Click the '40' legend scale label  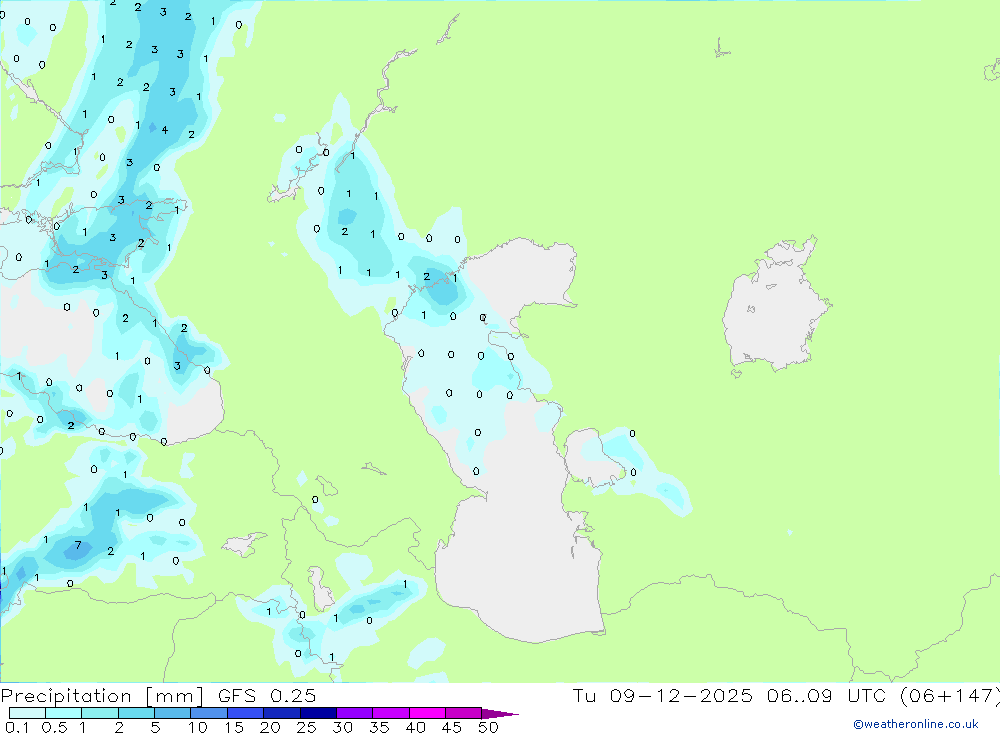coord(416,727)
